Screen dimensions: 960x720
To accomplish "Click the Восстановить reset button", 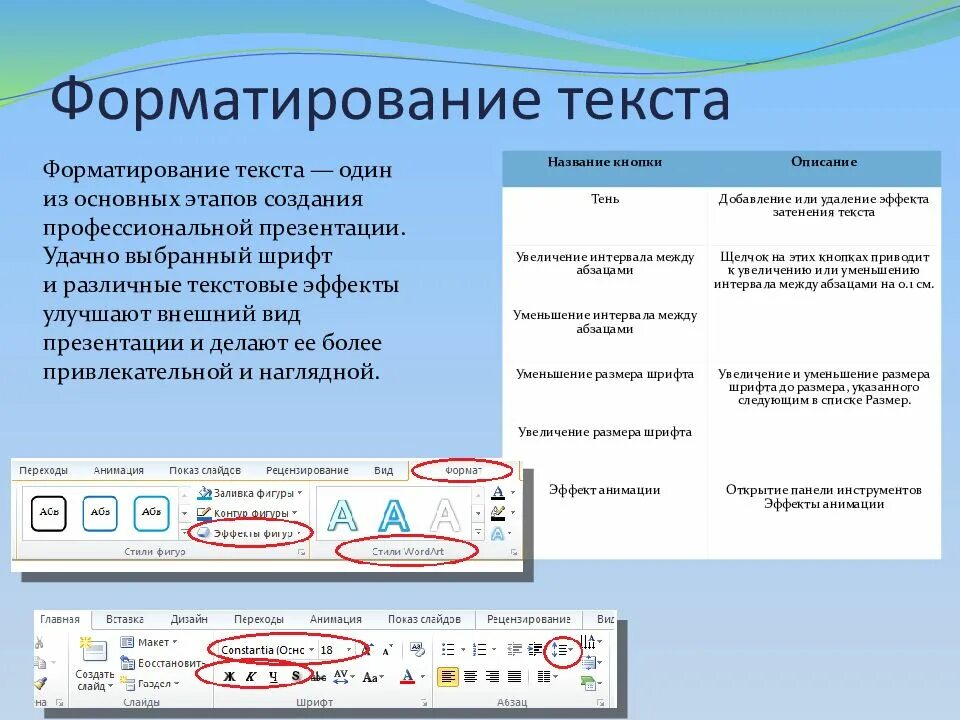I will click(162, 663).
